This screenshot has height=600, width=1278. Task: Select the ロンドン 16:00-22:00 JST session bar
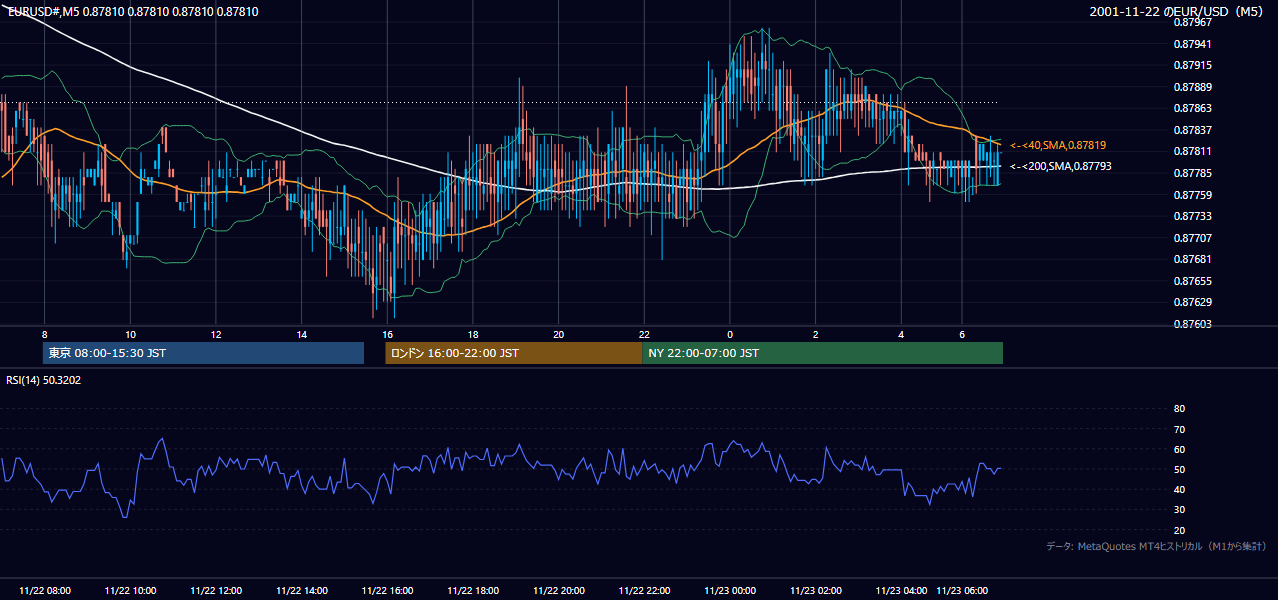(514, 353)
